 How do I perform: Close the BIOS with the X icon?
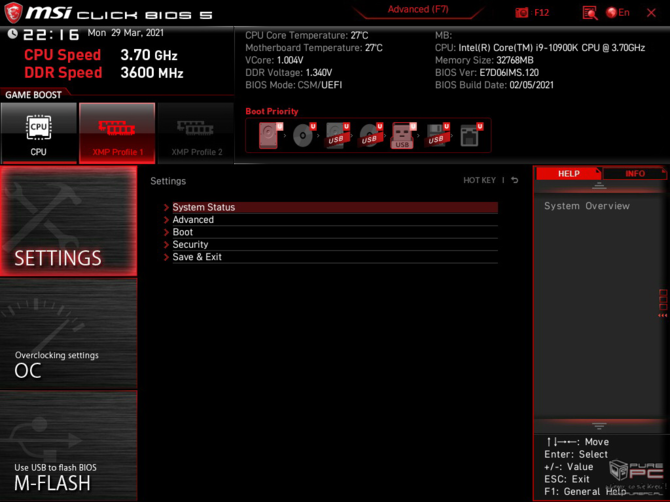[x=651, y=13]
